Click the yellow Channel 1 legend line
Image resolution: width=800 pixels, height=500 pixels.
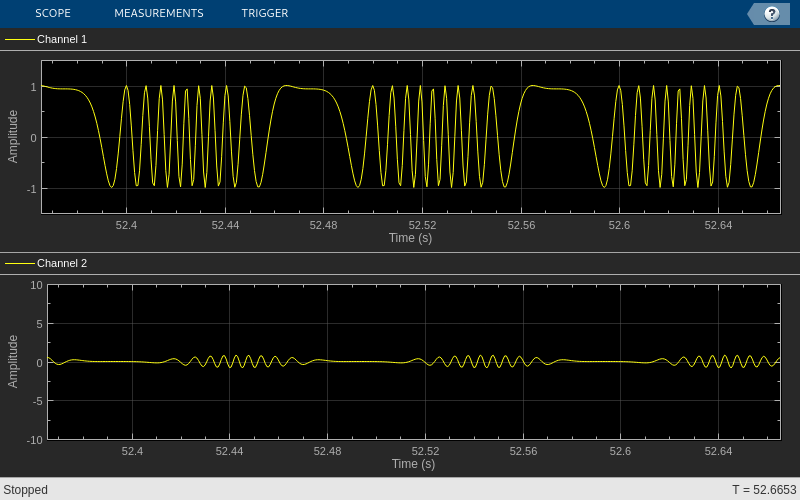tap(20, 39)
